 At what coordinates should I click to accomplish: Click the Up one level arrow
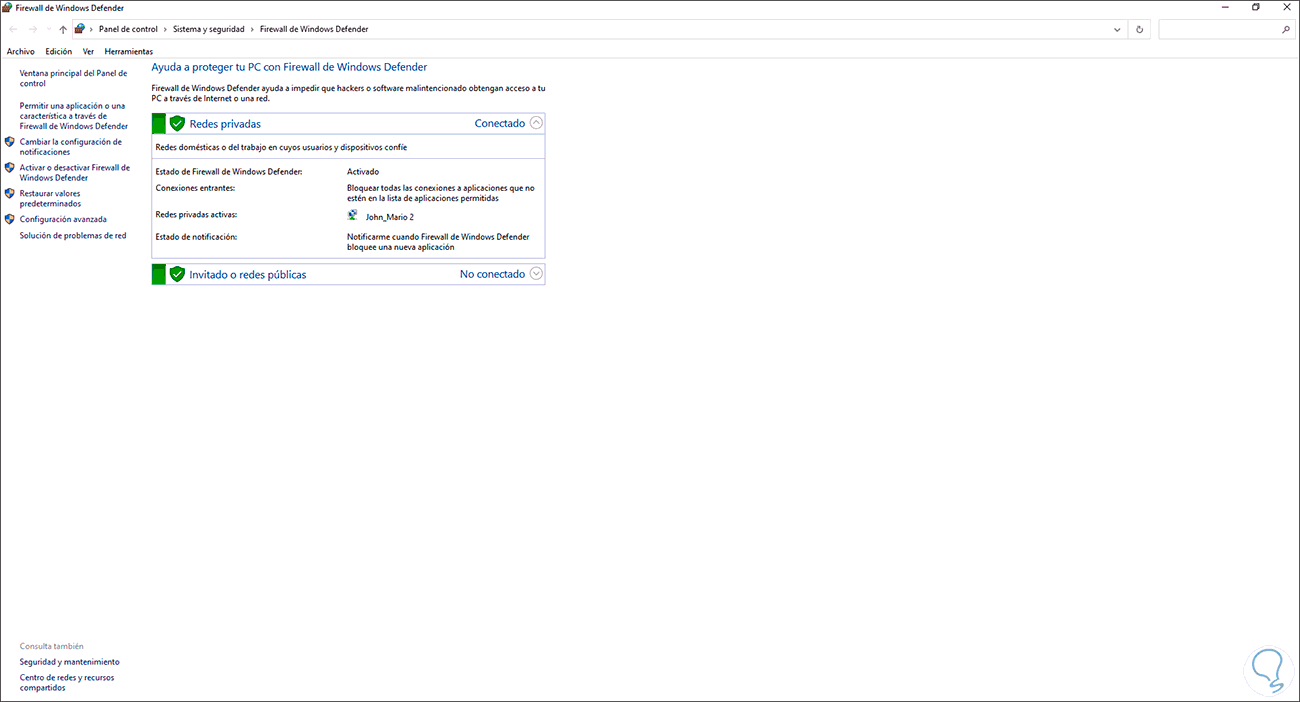(63, 30)
